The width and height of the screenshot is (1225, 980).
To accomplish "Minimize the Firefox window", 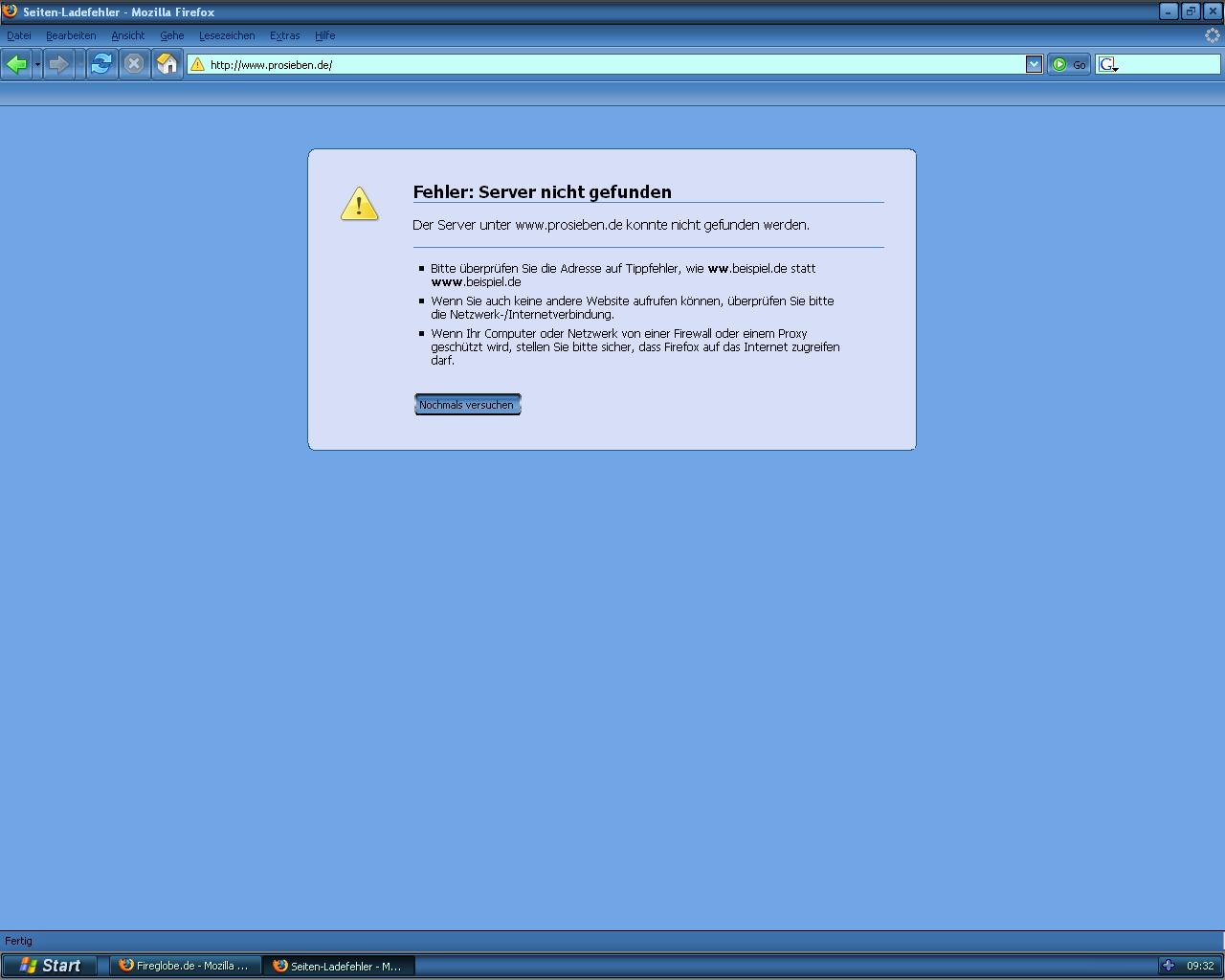I will [1169, 11].
